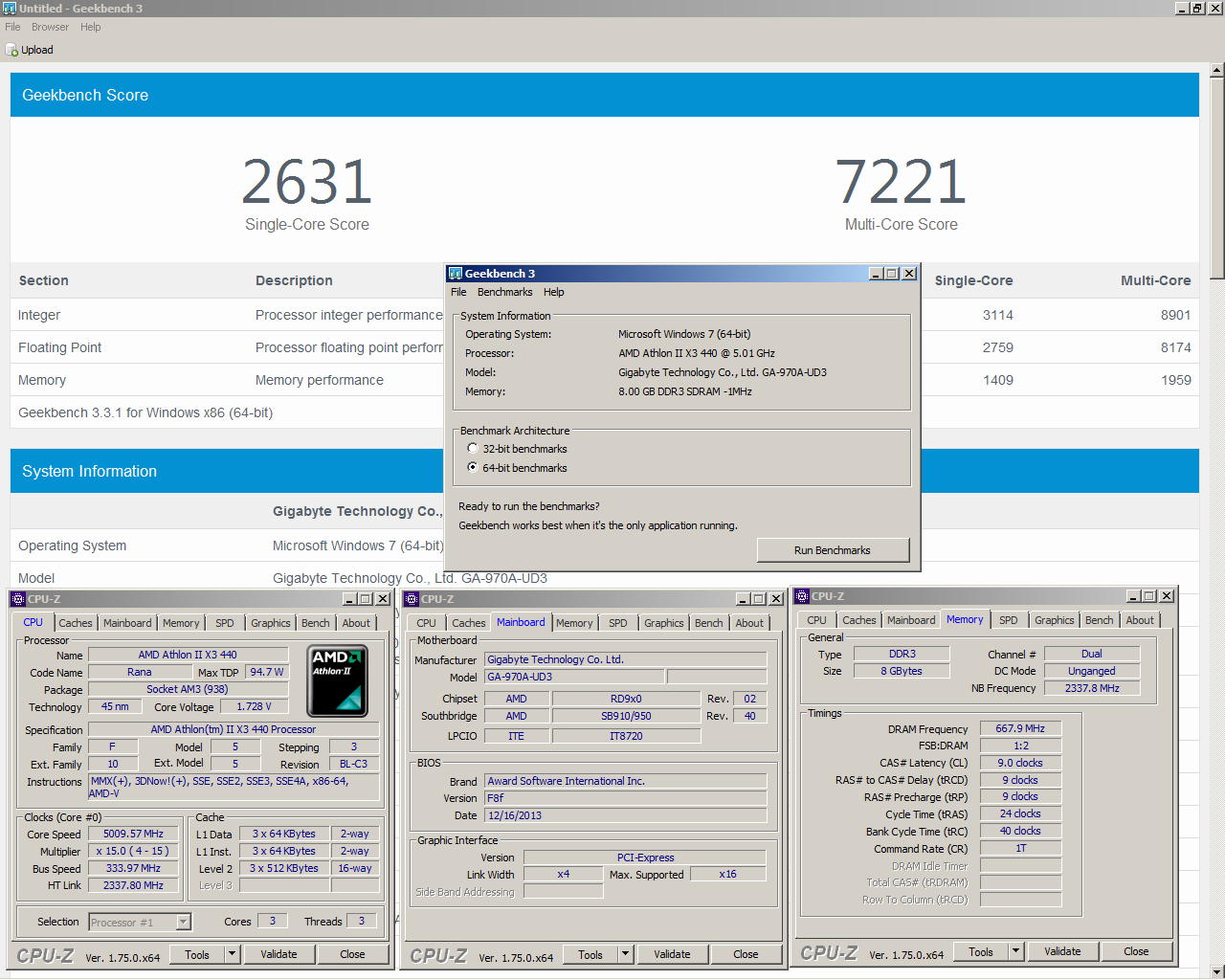Switch to SPD tab in left CPU-Z
The image size is (1225, 980).
pos(225,623)
